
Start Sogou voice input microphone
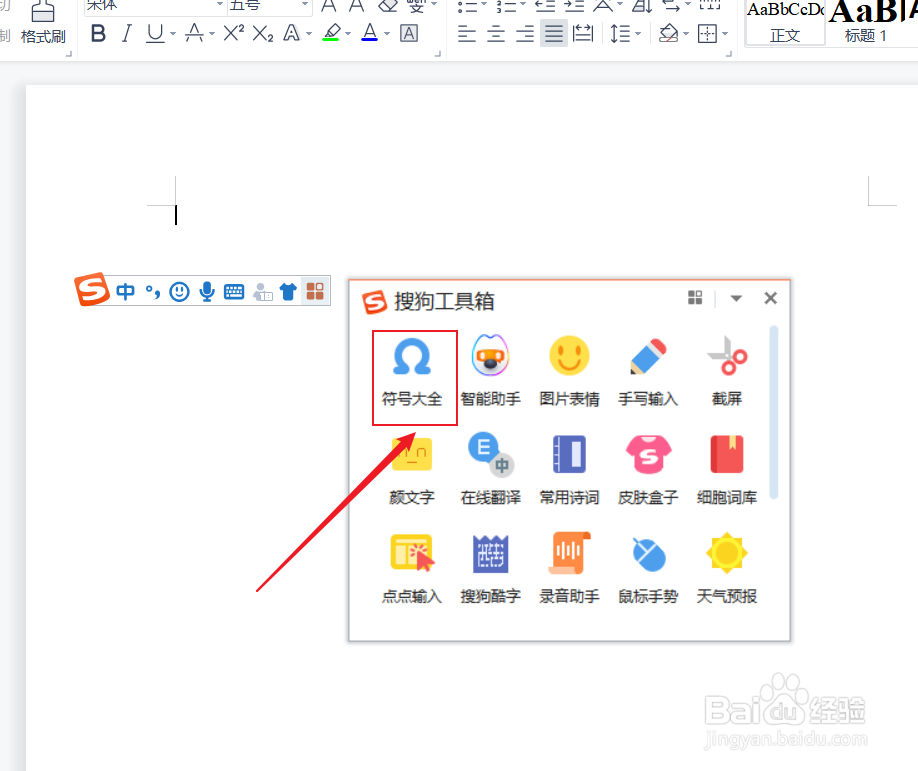pyautogui.click(x=207, y=291)
